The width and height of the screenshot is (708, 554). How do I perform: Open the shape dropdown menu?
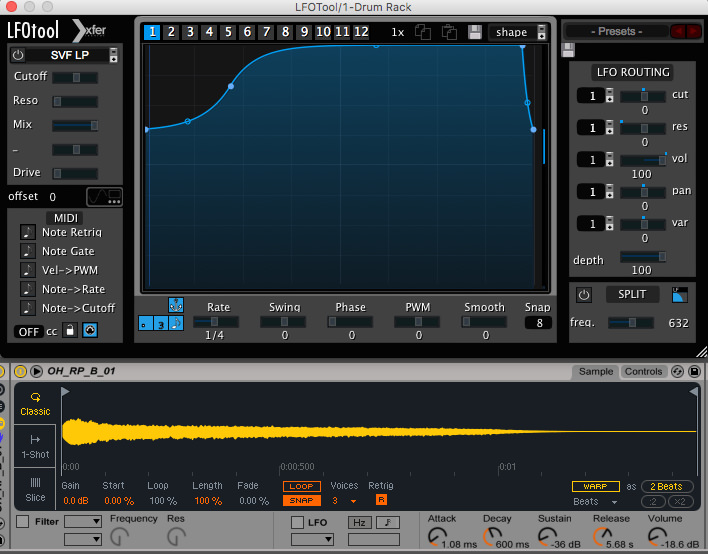click(517, 32)
